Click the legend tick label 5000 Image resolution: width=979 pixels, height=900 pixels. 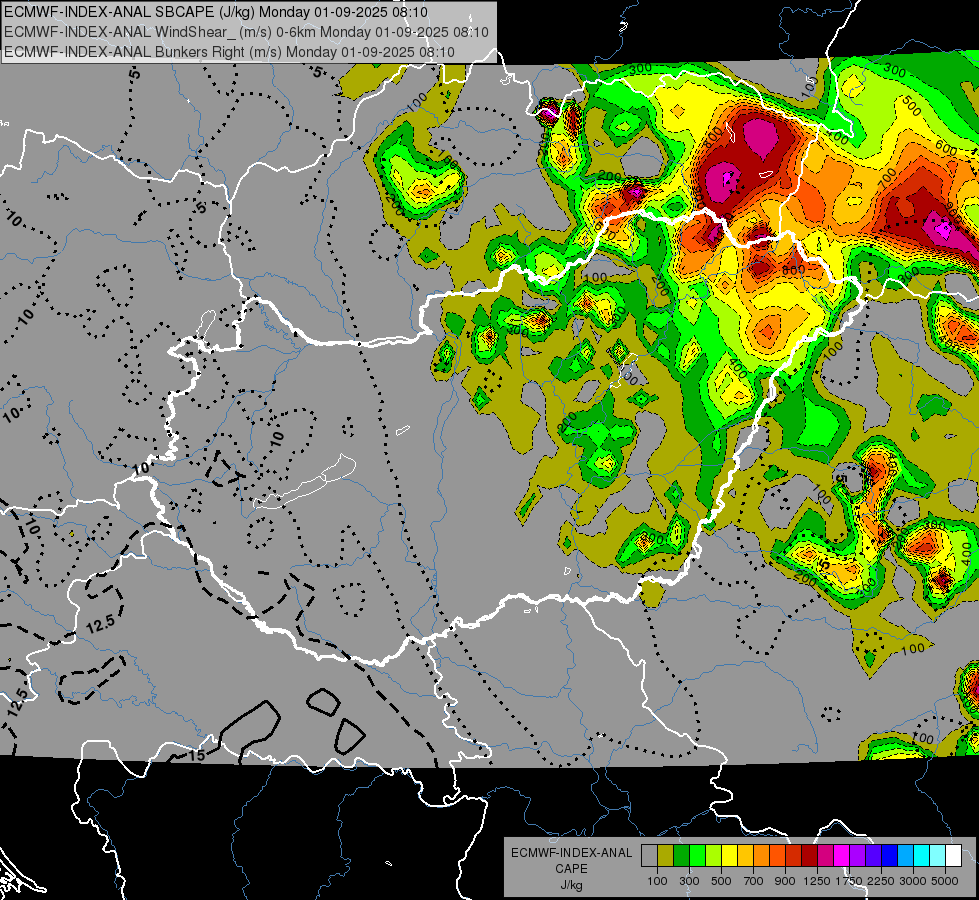(945, 881)
